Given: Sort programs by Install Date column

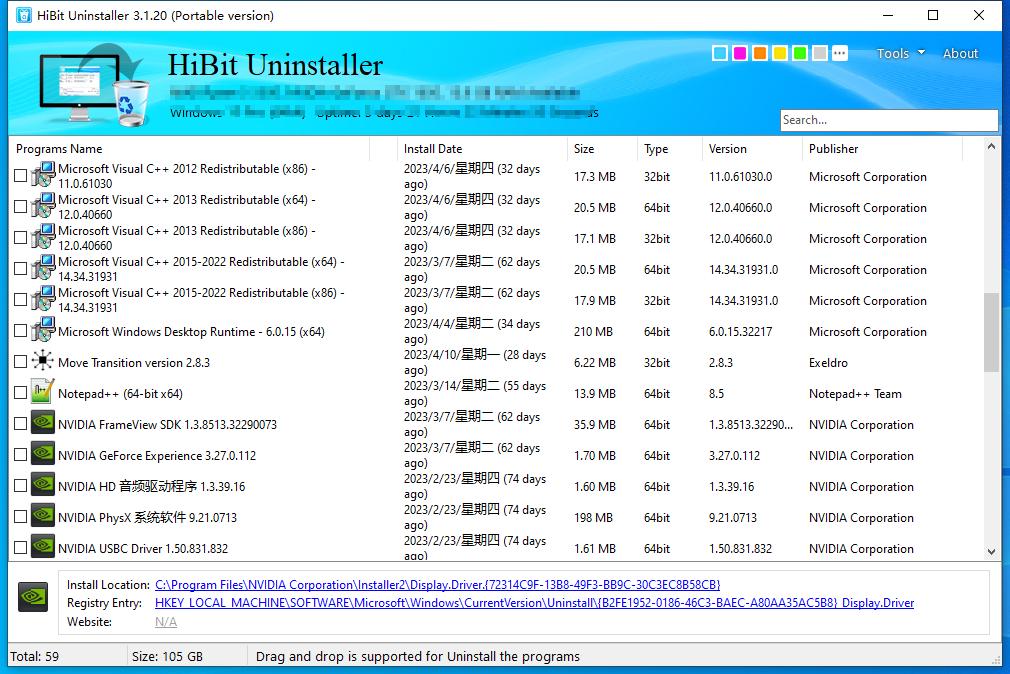Looking at the screenshot, I should coord(433,149).
